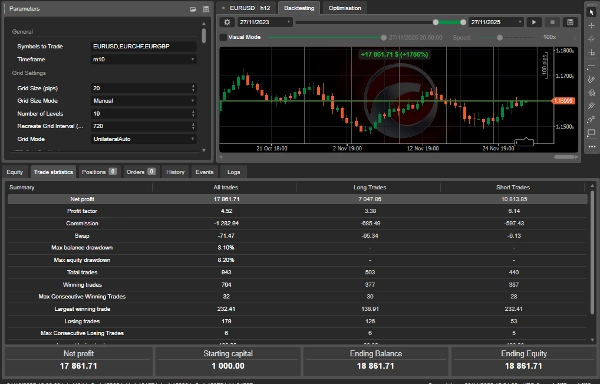Image resolution: width=600 pixels, height=384 pixels.
Task: Select the EURUSD h12 instance tab
Action: (247, 8)
